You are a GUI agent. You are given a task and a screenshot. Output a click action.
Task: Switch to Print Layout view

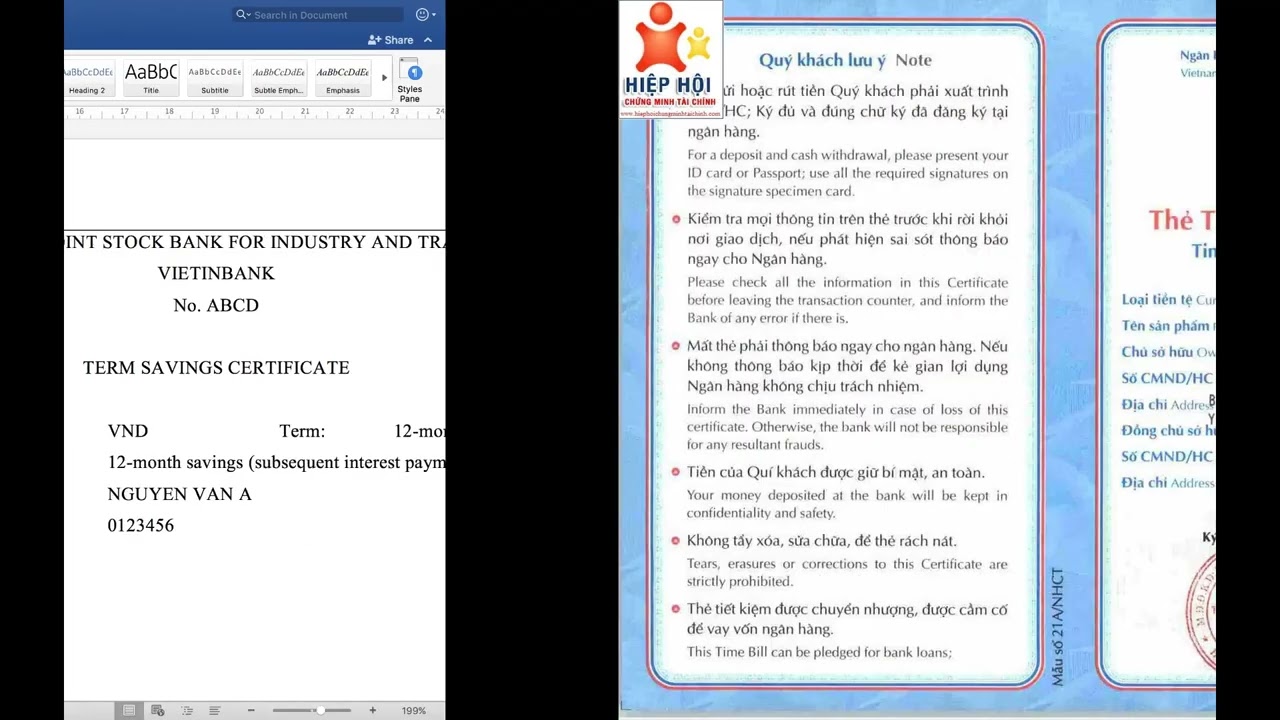(129, 710)
